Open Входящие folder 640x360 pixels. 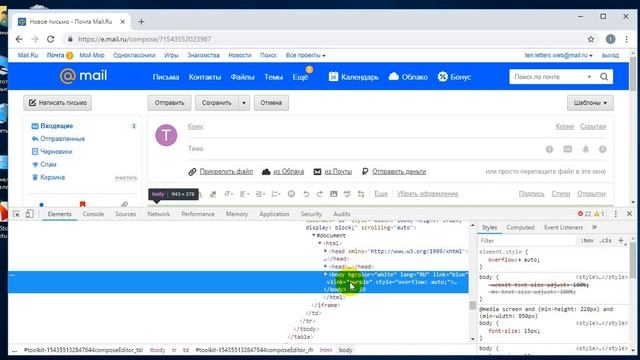tap(56, 126)
